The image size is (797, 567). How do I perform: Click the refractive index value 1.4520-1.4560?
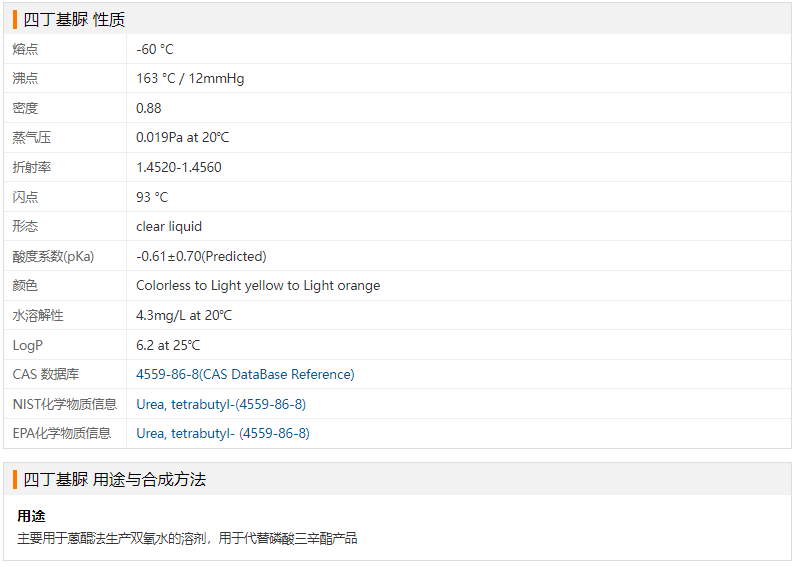tap(179, 167)
